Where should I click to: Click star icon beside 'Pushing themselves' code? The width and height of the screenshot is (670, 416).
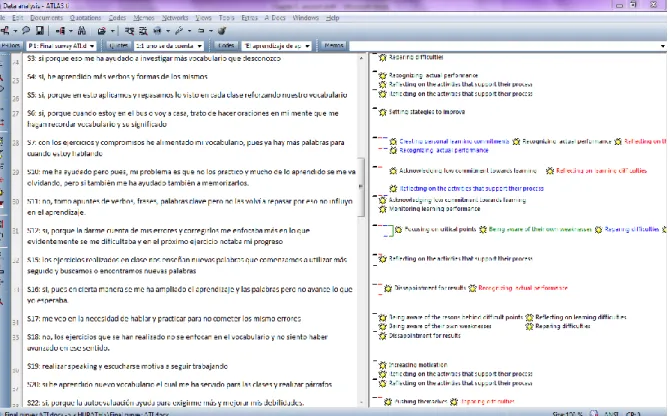tap(388, 402)
